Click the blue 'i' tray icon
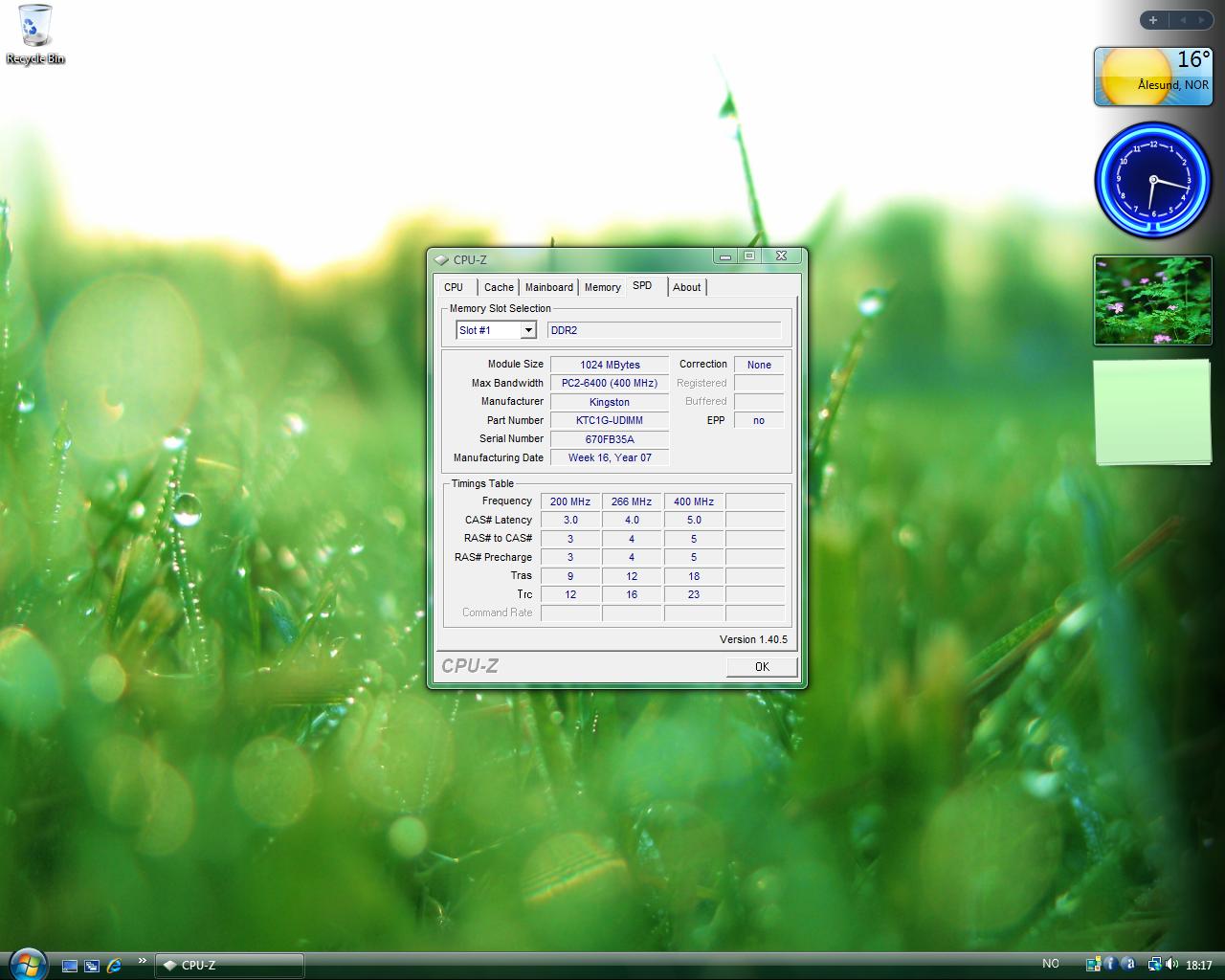The width and height of the screenshot is (1225, 980). 1110,965
